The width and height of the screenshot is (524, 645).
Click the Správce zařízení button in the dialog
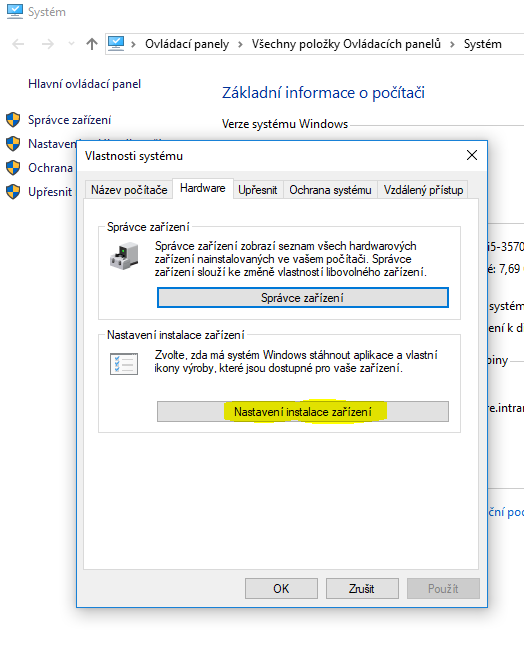(303, 297)
